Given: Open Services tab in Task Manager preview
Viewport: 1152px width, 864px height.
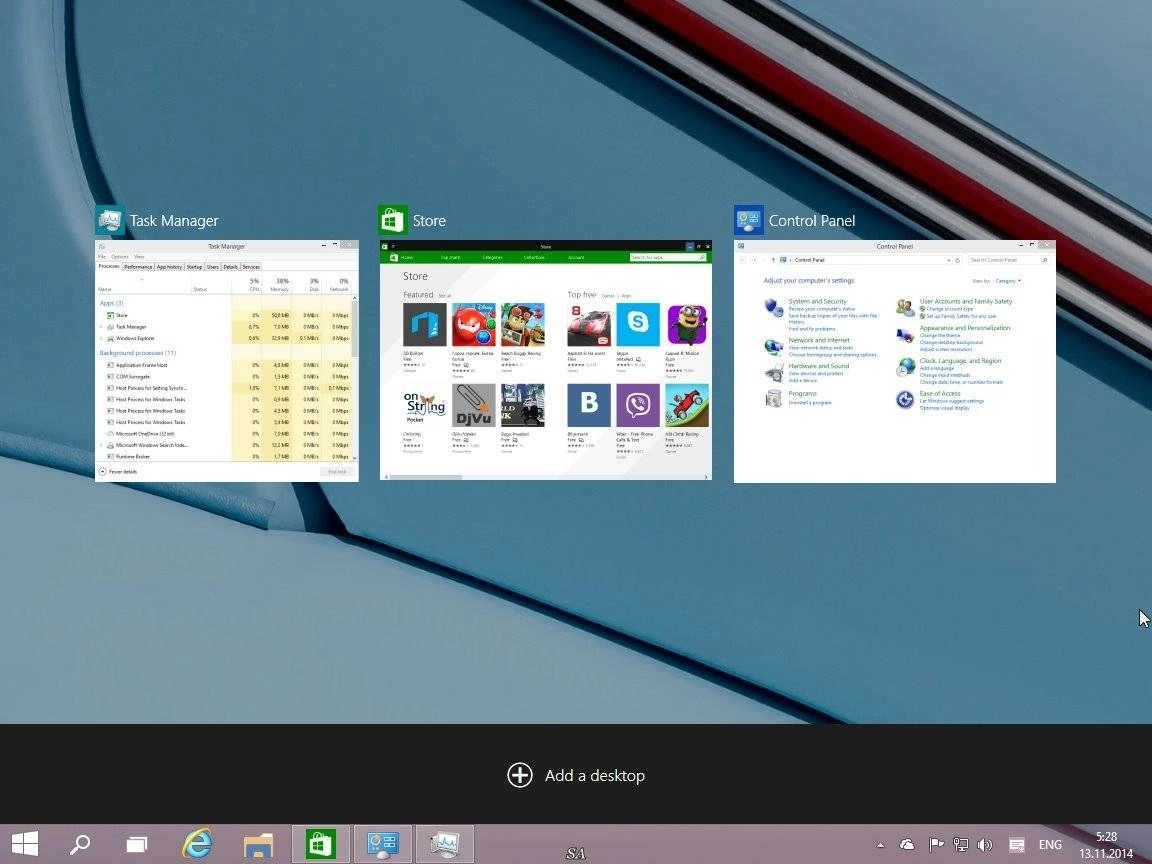Looking at the screenshot, I should pyautogui.click(x=251, y=267).
